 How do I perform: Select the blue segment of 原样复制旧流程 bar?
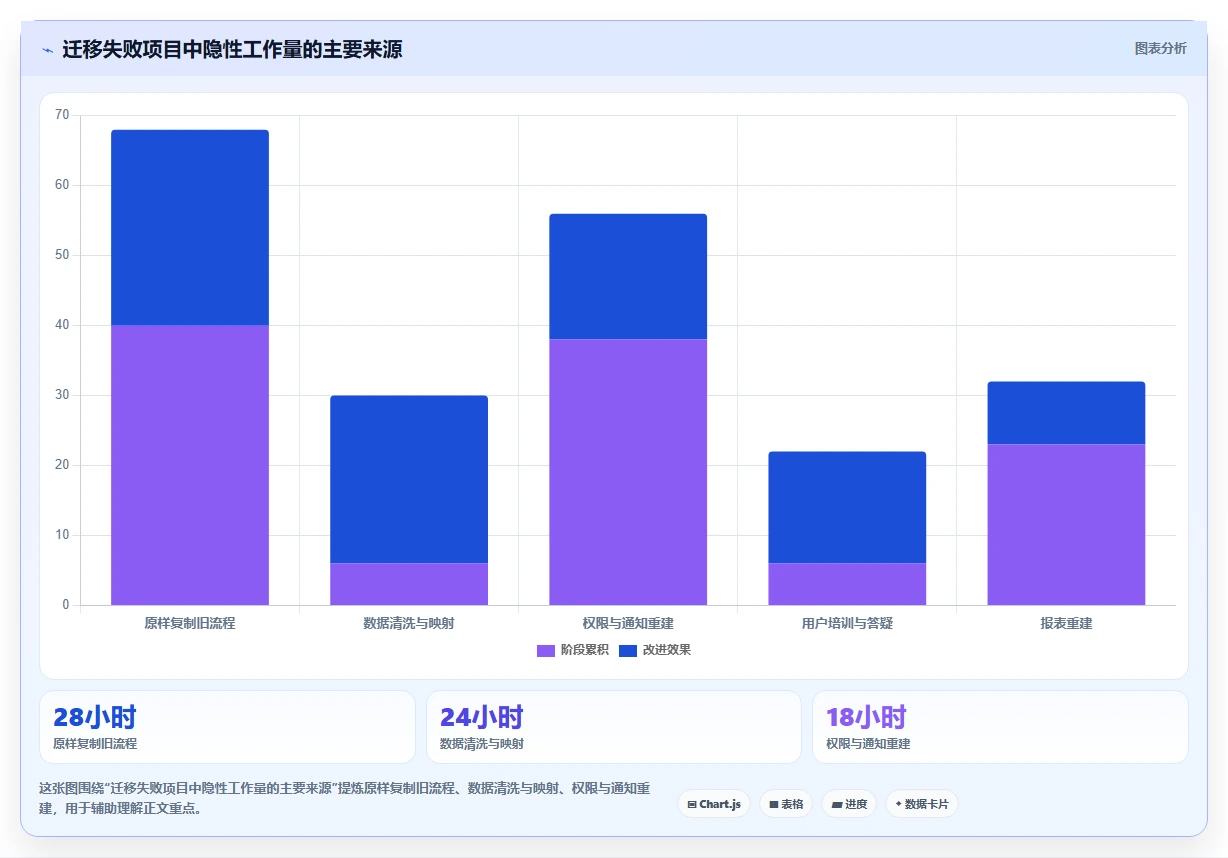pos(190,227)
